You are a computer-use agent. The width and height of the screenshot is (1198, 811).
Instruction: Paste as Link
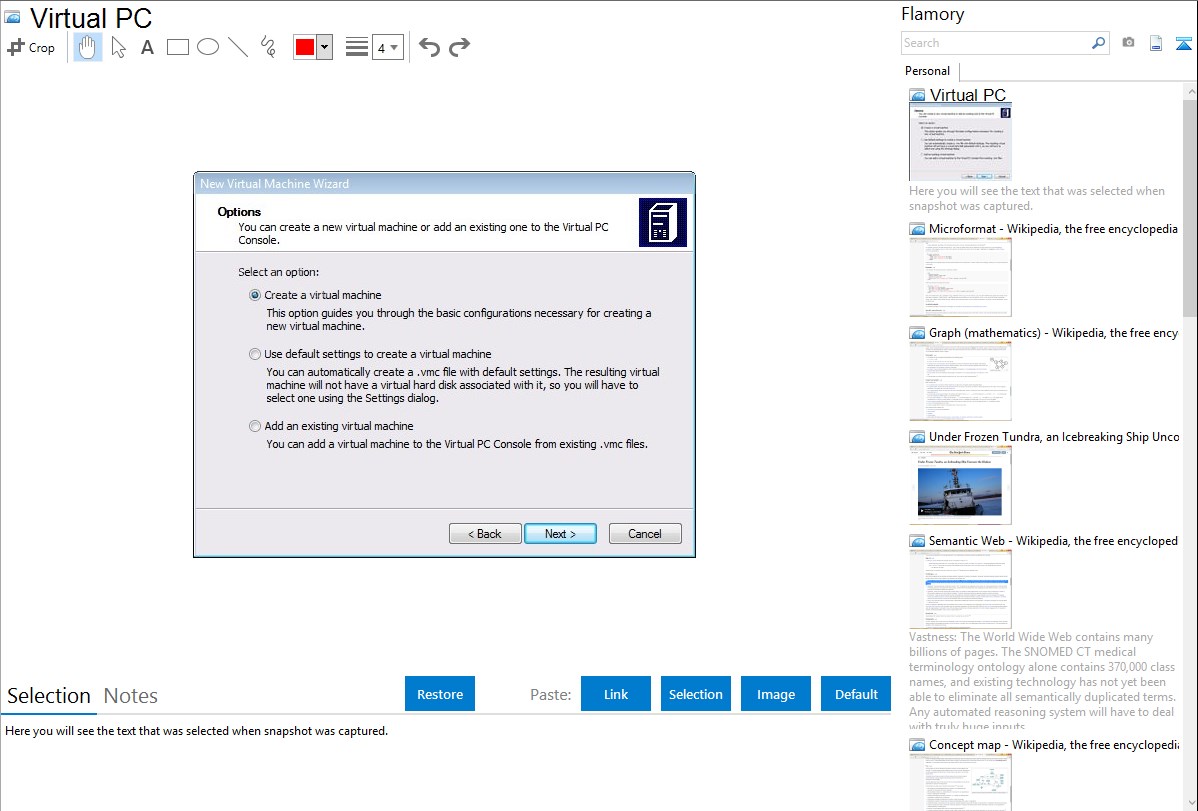tap(616, 694)
